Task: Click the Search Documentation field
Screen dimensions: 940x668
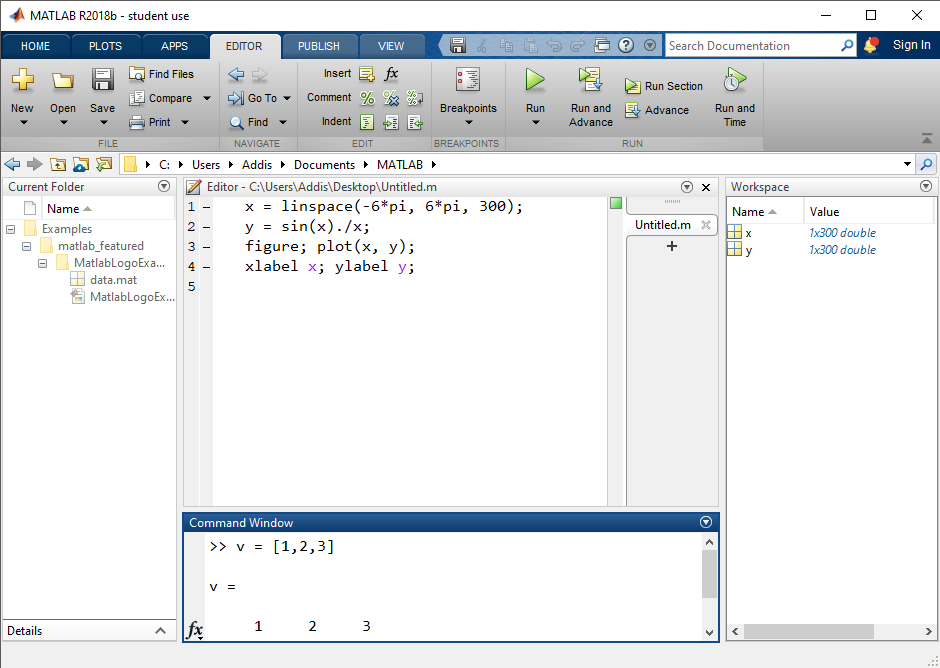Action: point(752,46)
